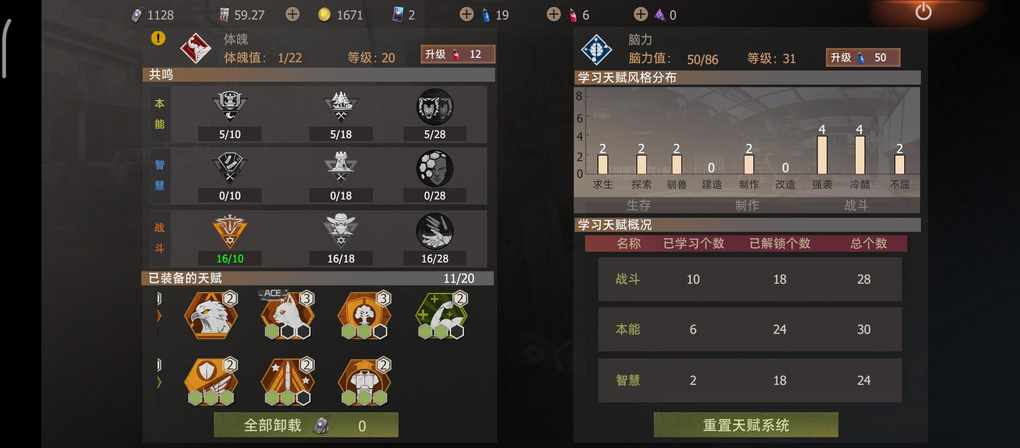Select the 本能 row in talent overview

click(x=750, y=330)
